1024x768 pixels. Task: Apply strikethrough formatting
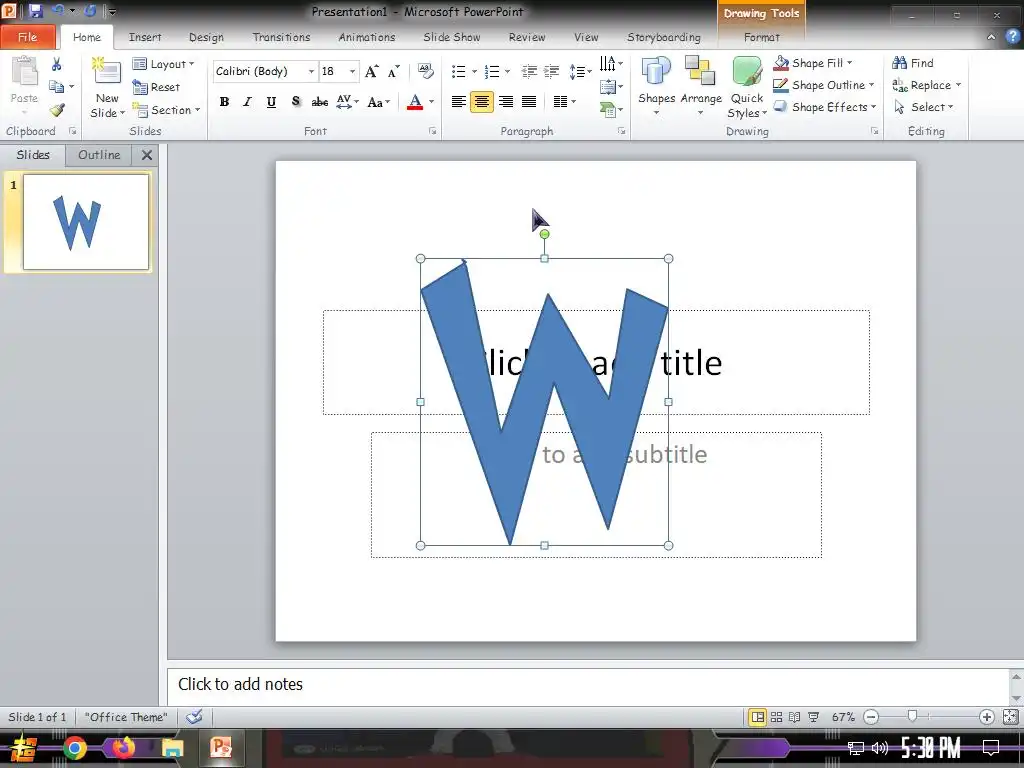[x=319, y=101]
